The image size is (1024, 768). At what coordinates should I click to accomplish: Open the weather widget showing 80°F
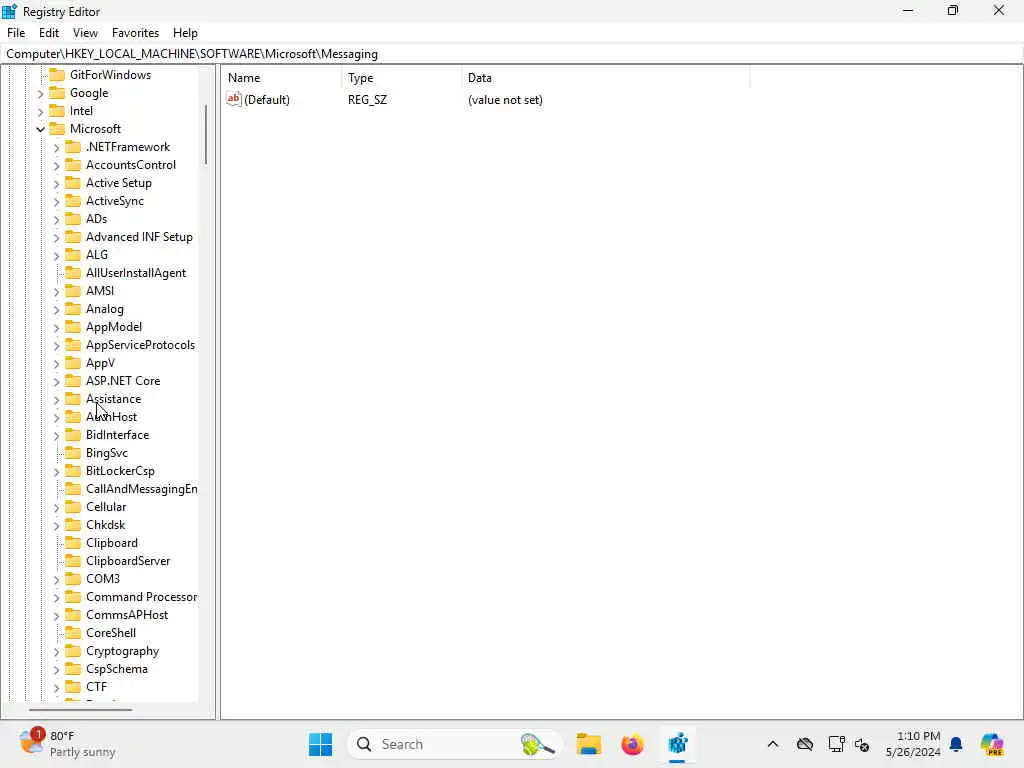point(67,744)
